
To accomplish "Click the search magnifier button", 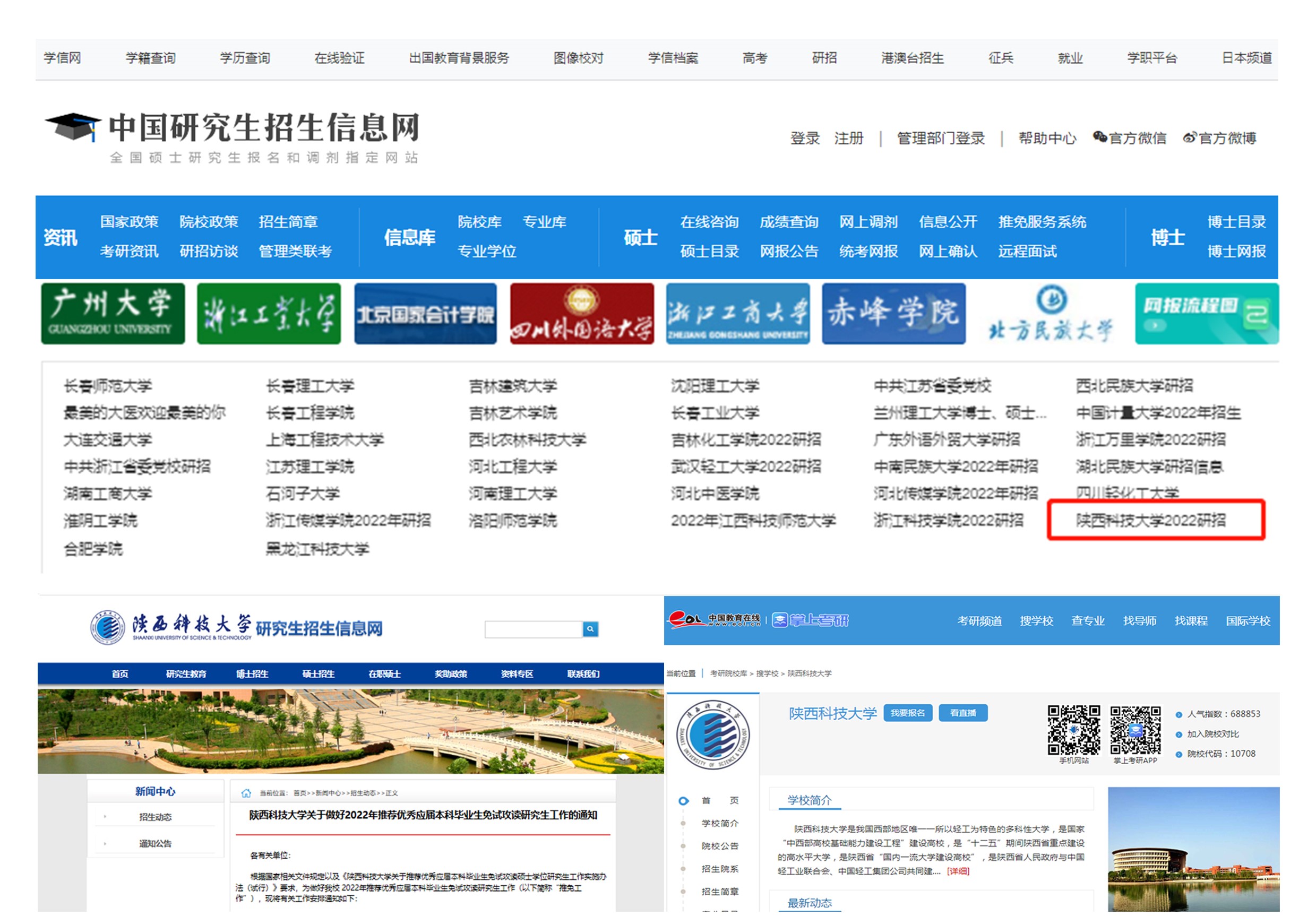I will tap(590, 629).
